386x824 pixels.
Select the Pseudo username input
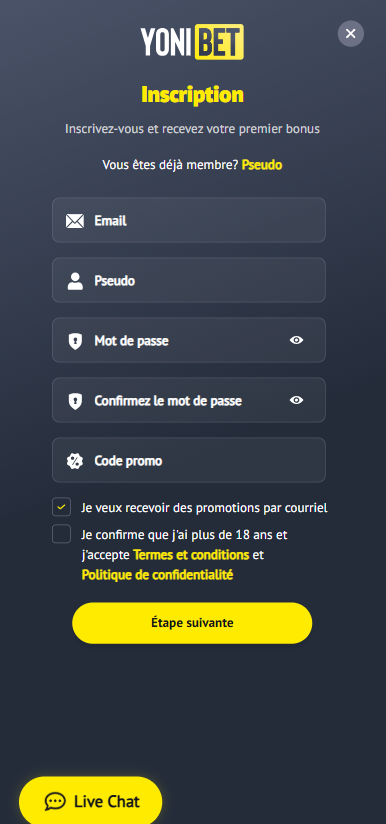click(189, 280)
